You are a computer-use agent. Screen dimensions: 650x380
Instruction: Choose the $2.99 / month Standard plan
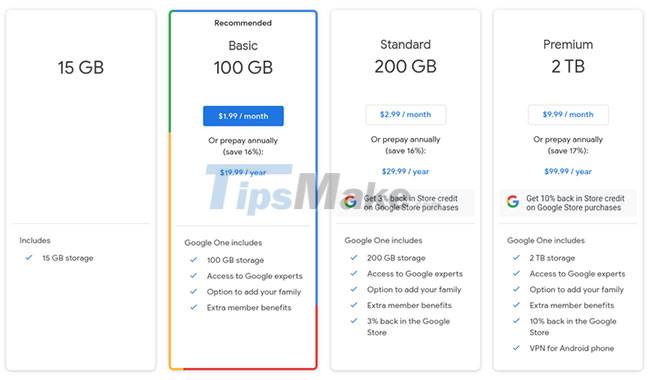click(405, 114)
